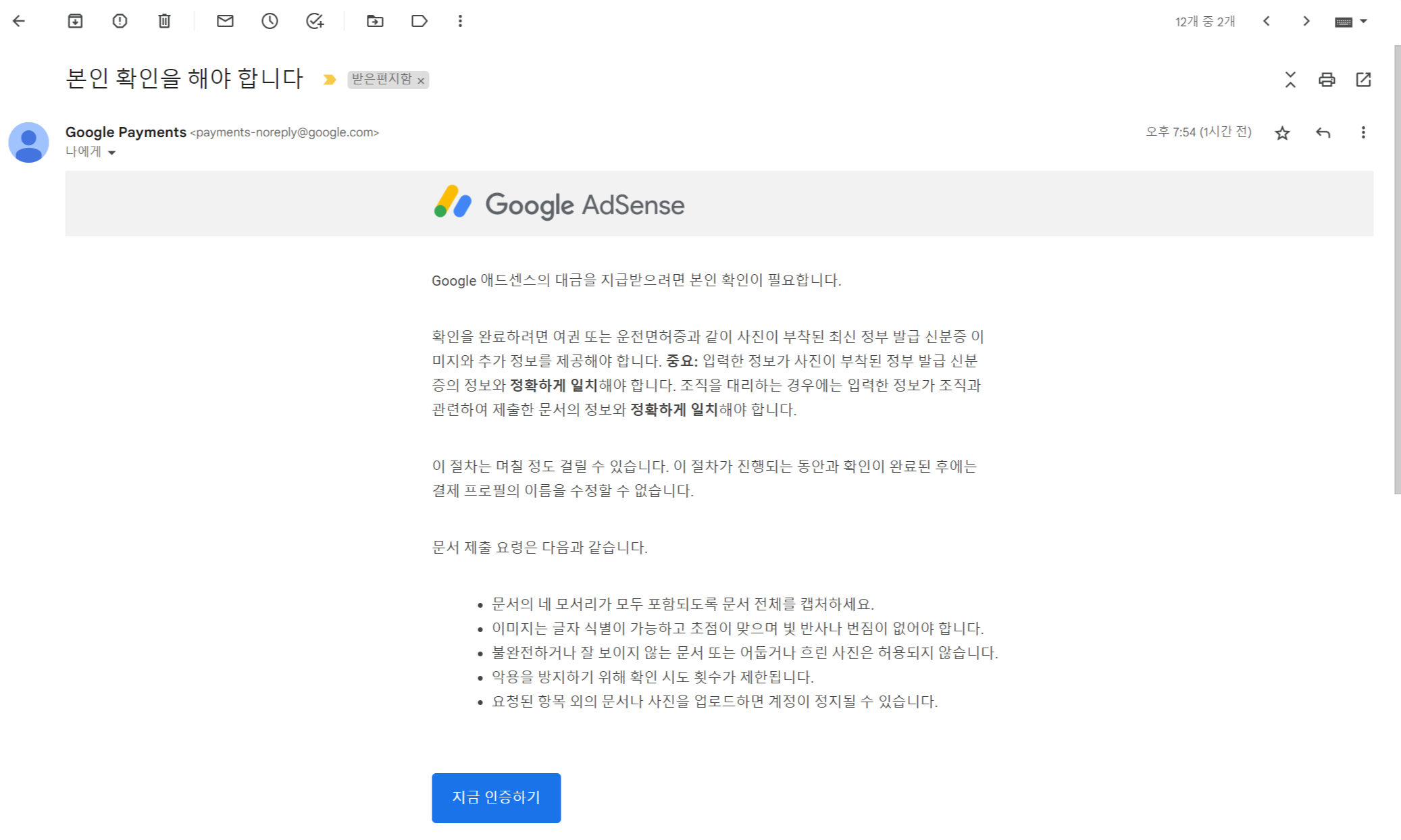1401x840 pixels.
Task: Click the subject 본인 확인을 해야 합니다
Action: 184,78
